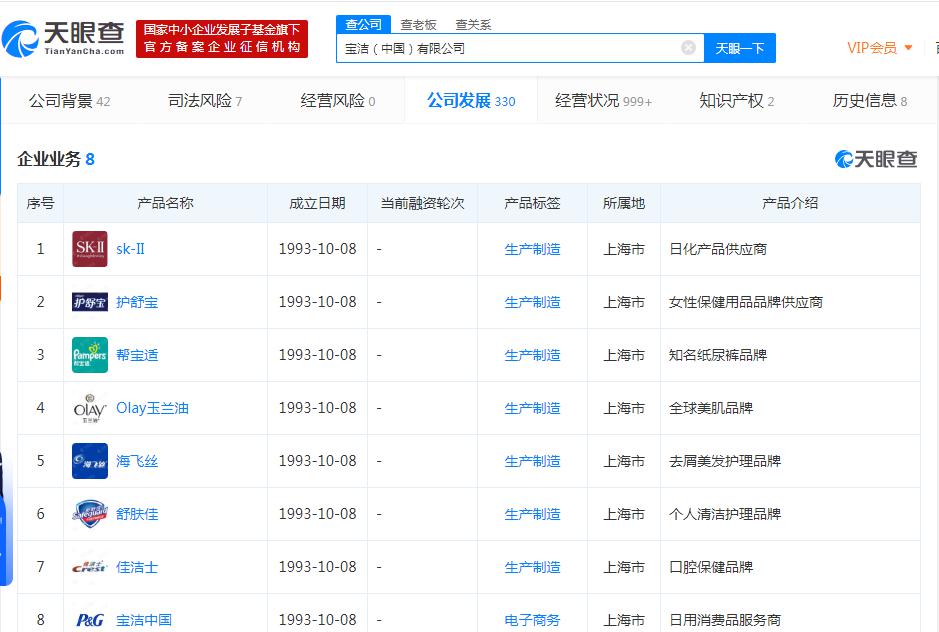Click 日化产品供应商 description text

click(x=718, y=249)
